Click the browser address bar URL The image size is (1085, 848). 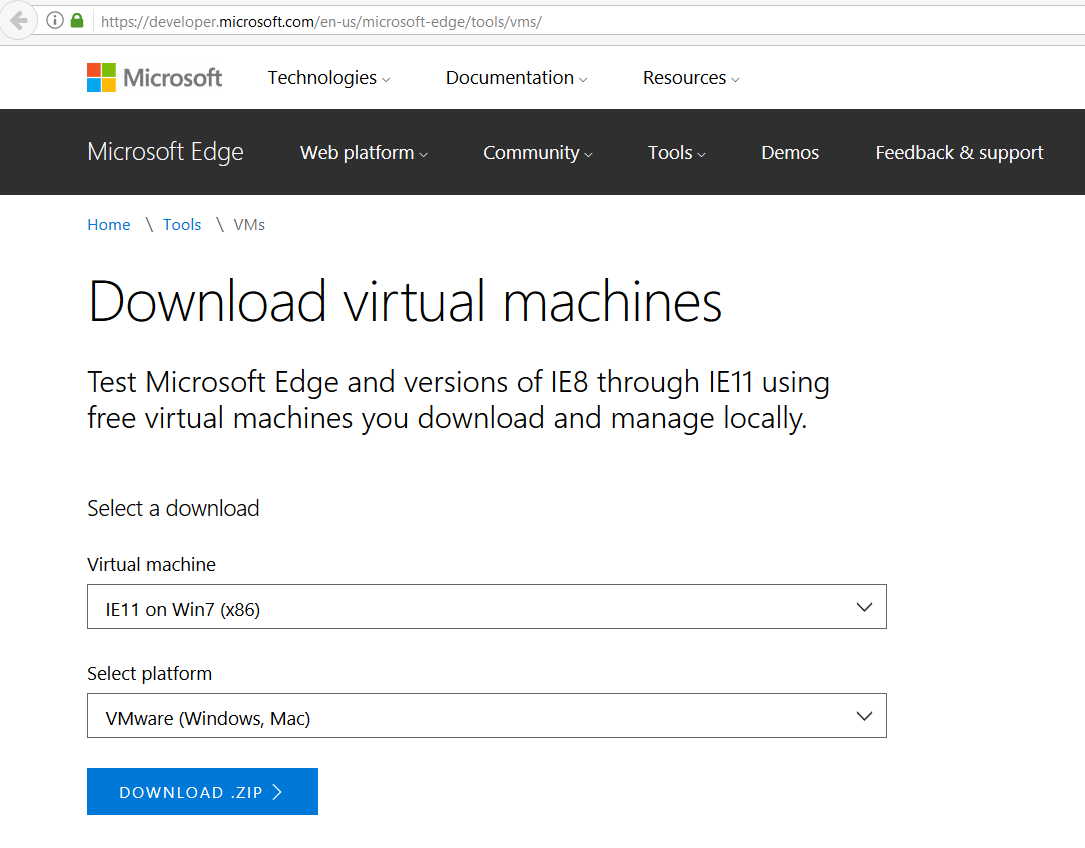pyautogui.click(x=321, y=21)
